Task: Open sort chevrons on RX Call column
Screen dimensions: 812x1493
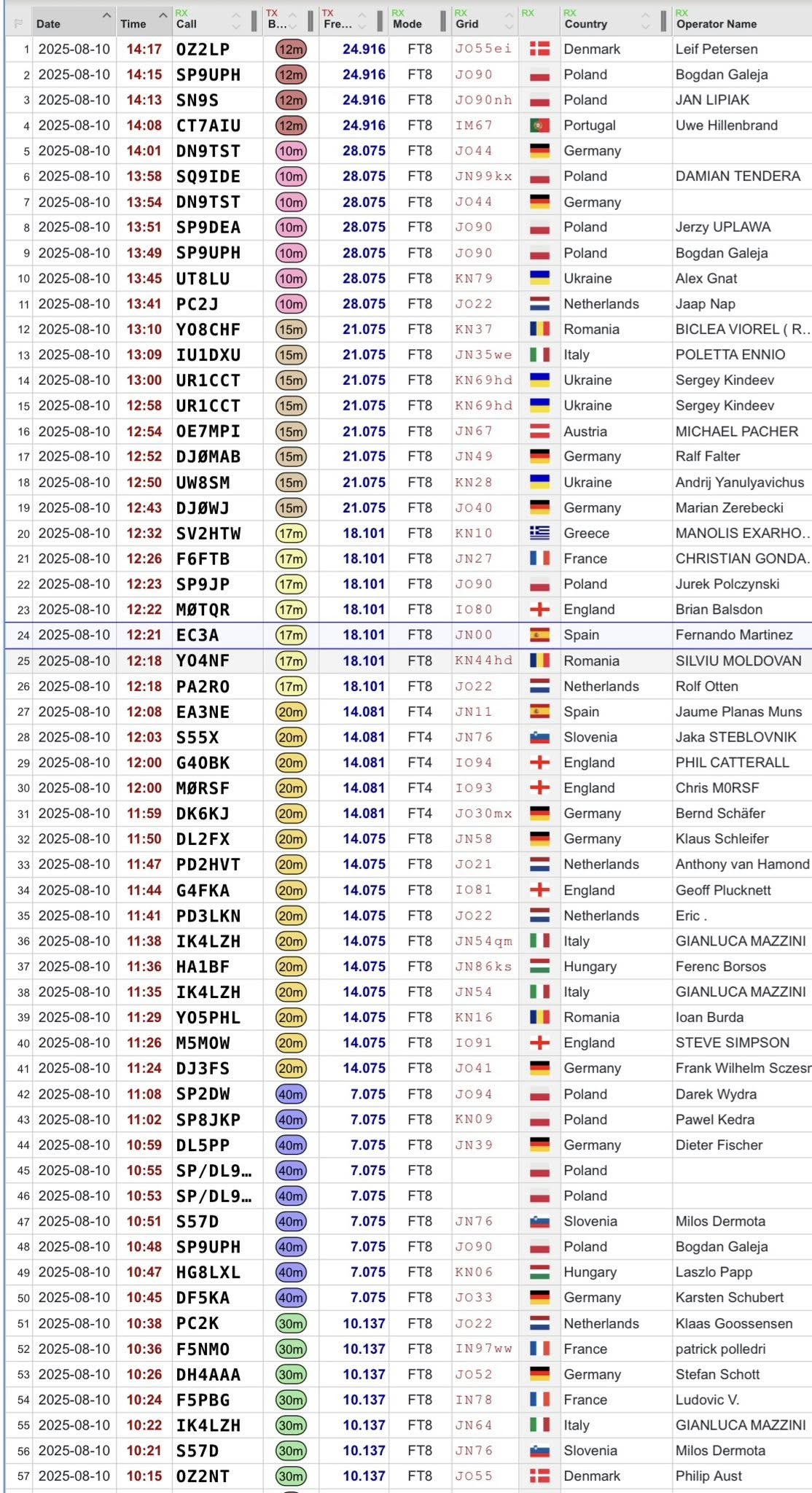Action: (235, 20)
